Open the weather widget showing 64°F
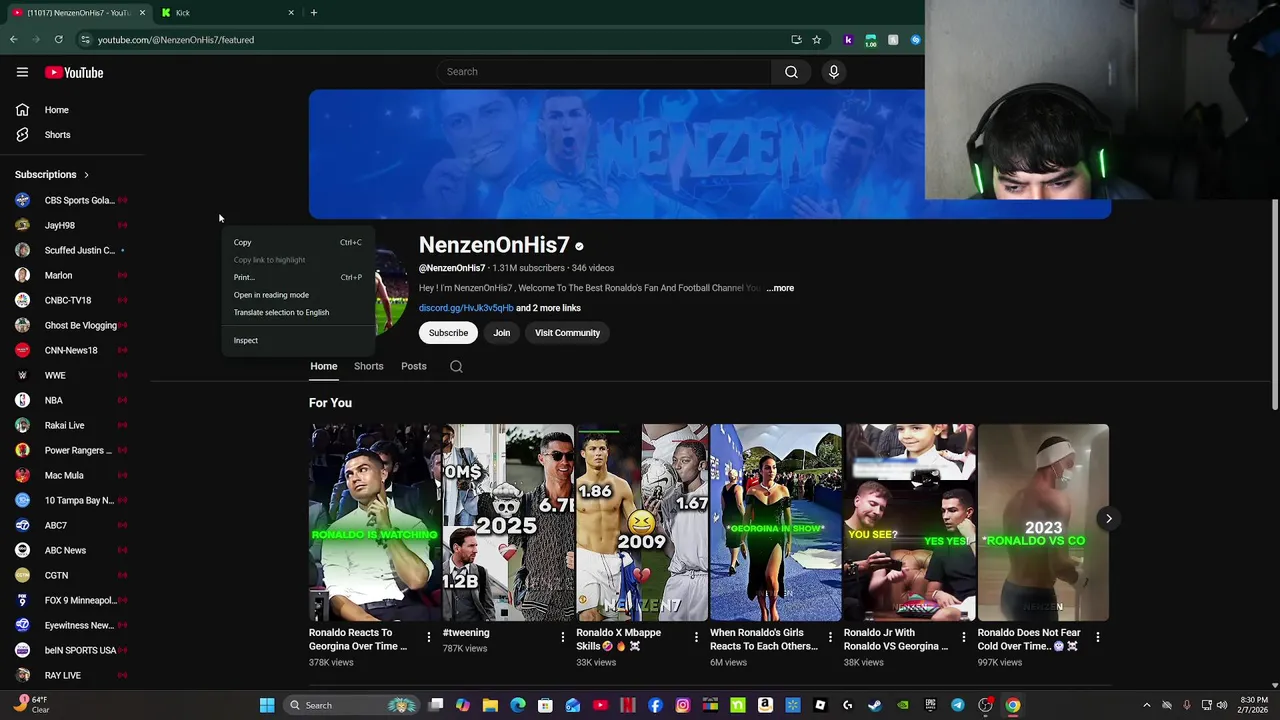1280x720 pixels. pos(30,705)
